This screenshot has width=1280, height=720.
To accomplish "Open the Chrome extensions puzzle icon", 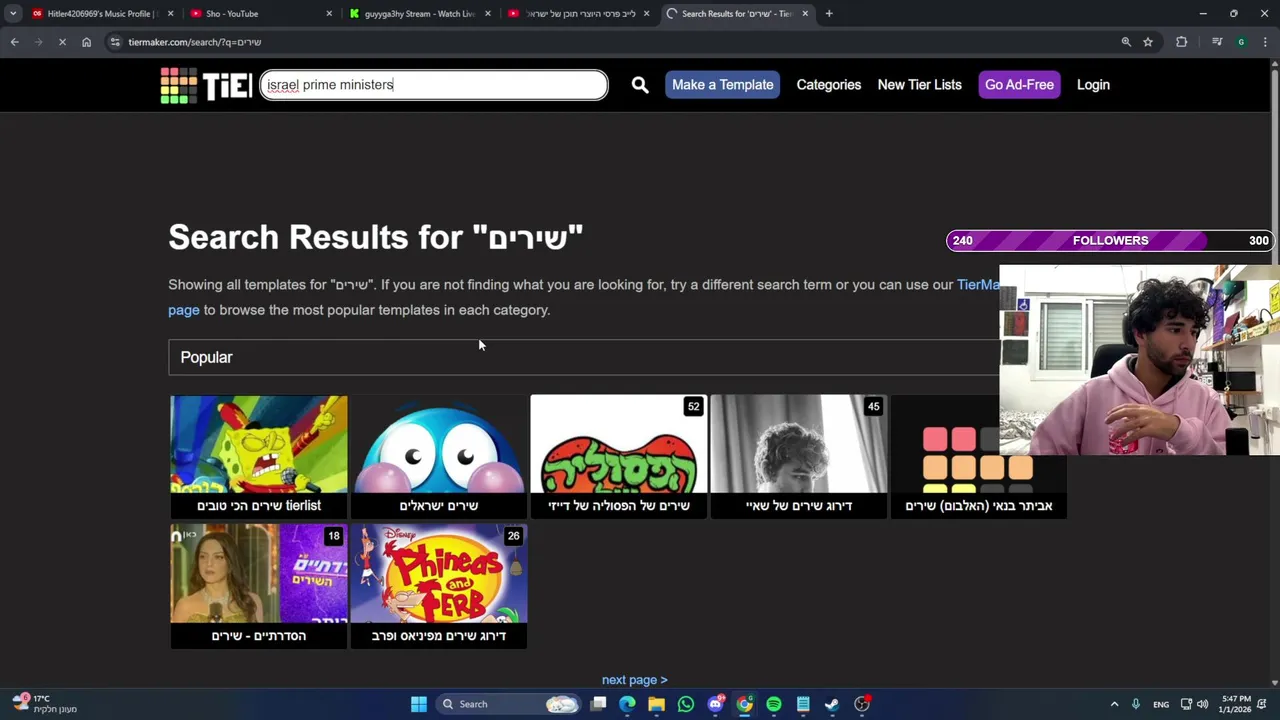I will pos(1182,42).
